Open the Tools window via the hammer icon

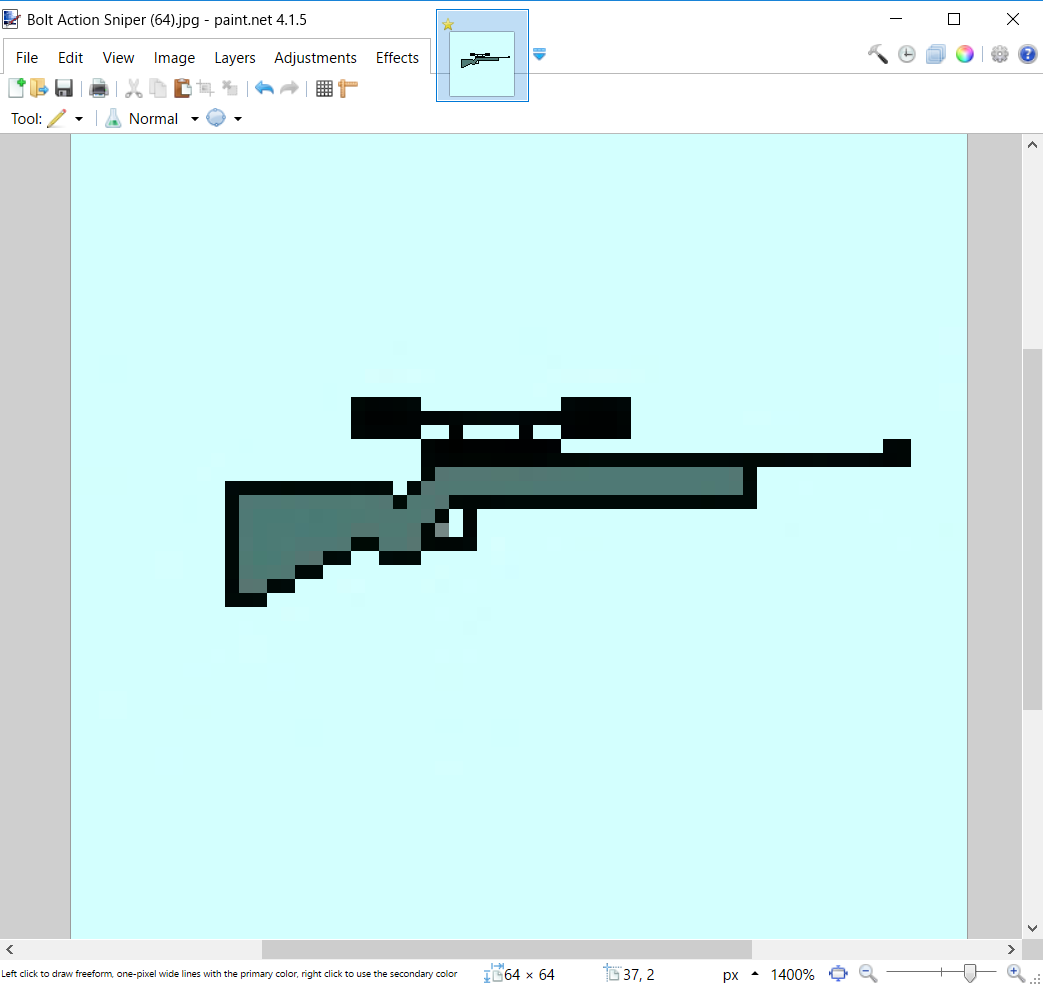click(x=878, y=54)
